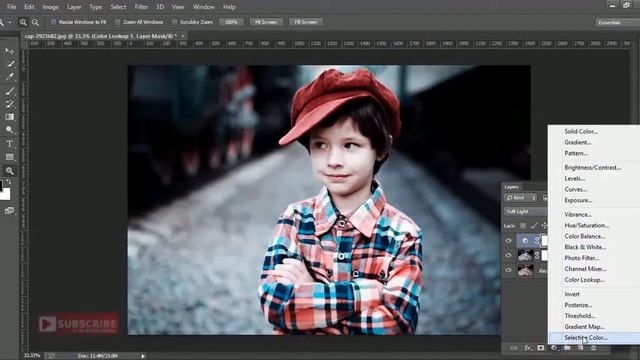Toggle the Scrubby Zoom checkbox
This screenshot has width=640, height=360.
point(174,22)
